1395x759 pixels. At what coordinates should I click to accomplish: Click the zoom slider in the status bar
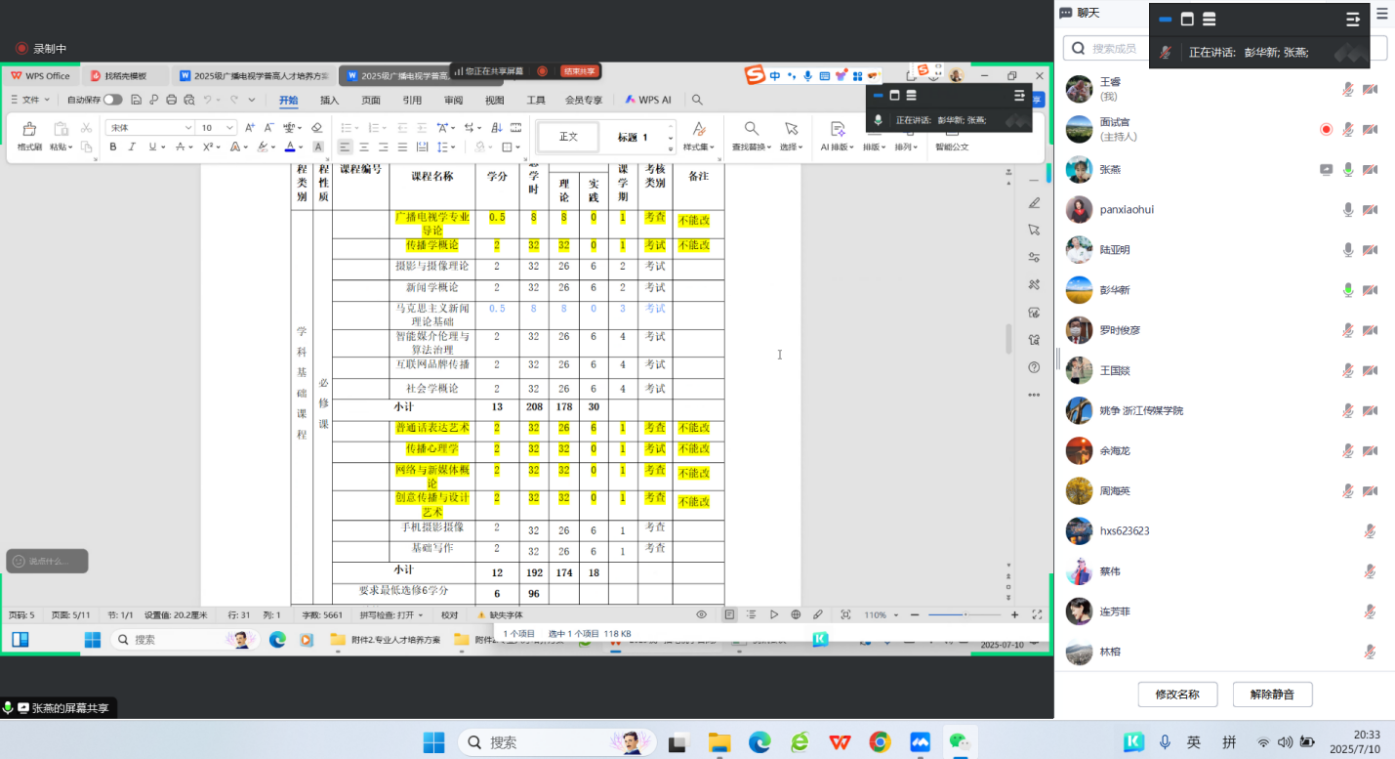pos(964,615)
